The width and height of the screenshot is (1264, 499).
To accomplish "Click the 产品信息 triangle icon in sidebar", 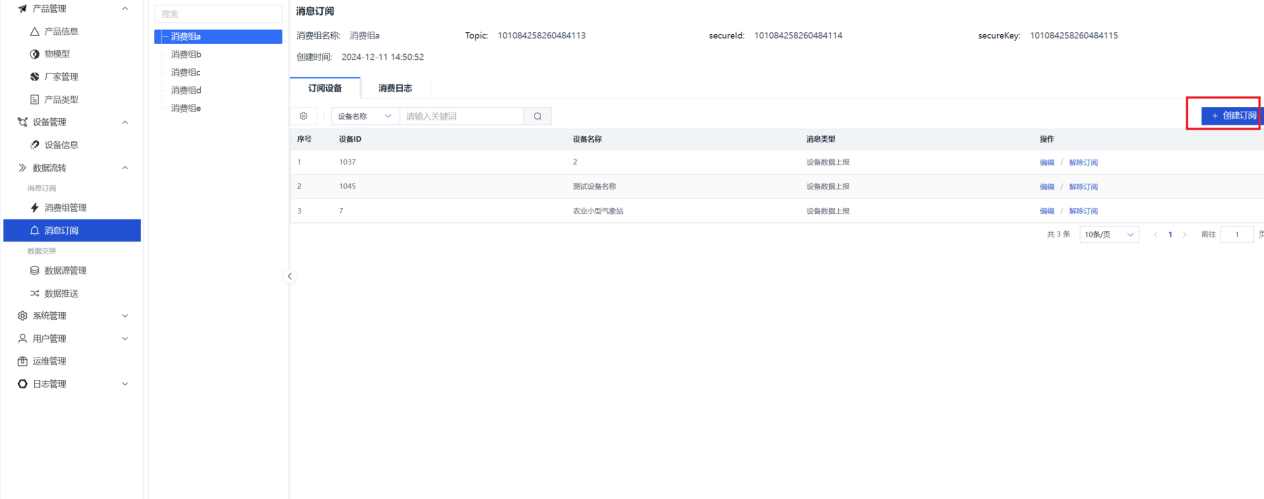I will point(35,32).
